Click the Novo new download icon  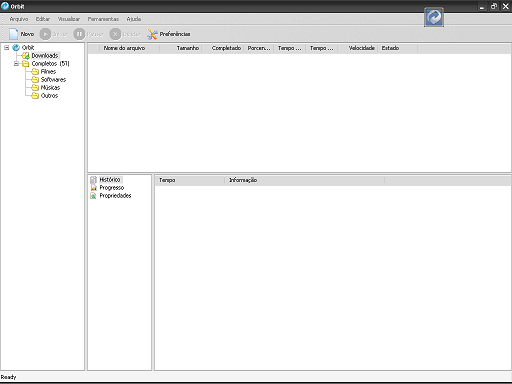coord(13,34)
